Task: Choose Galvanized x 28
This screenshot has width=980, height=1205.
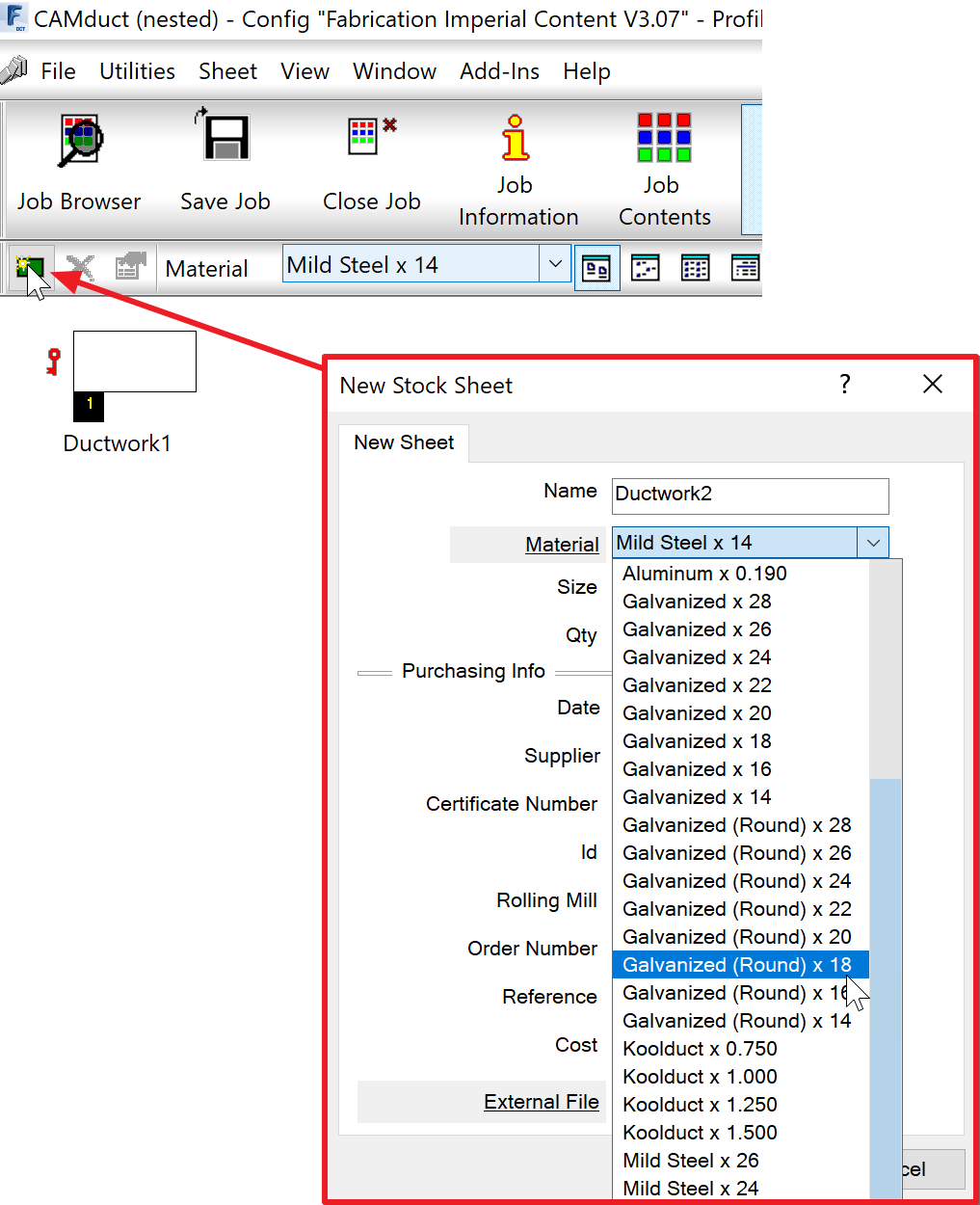Action: [x=741, y=602]
